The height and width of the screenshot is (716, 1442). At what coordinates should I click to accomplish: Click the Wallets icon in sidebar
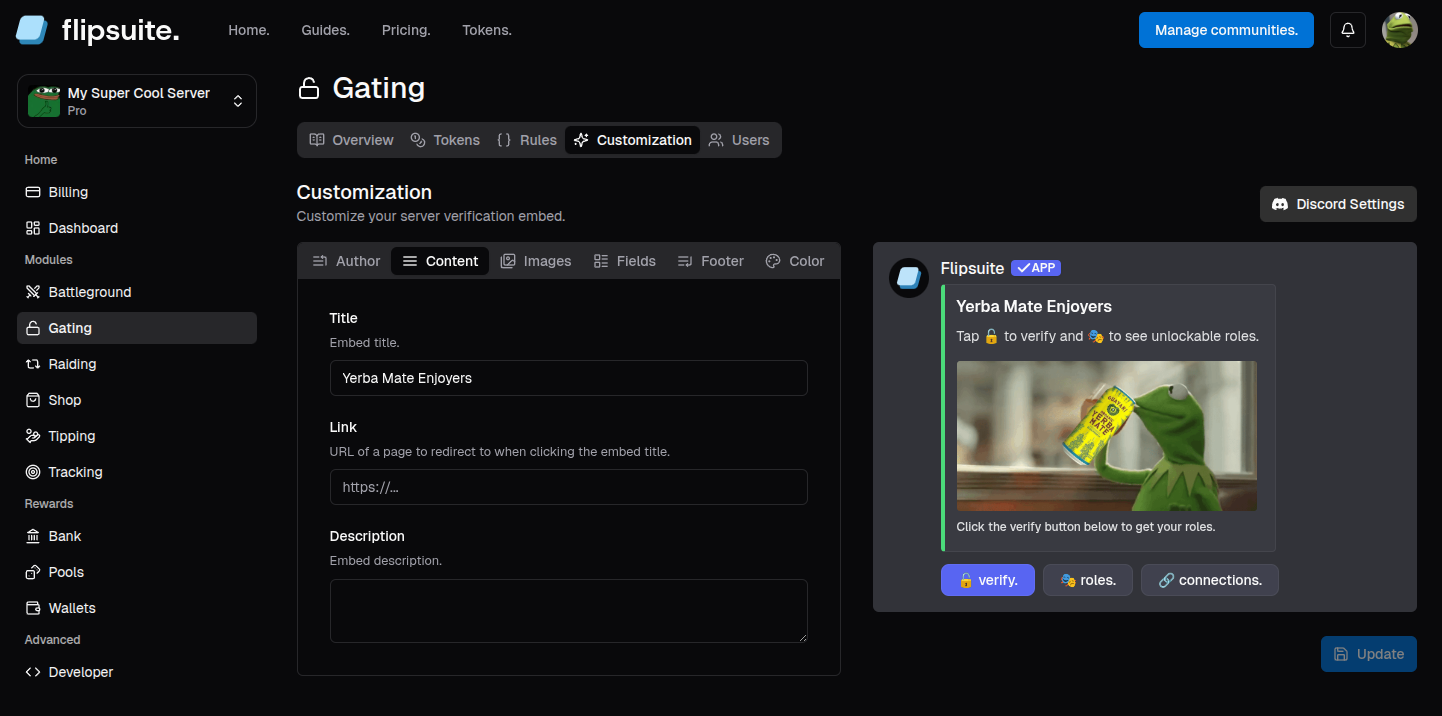tap(33, 608)
